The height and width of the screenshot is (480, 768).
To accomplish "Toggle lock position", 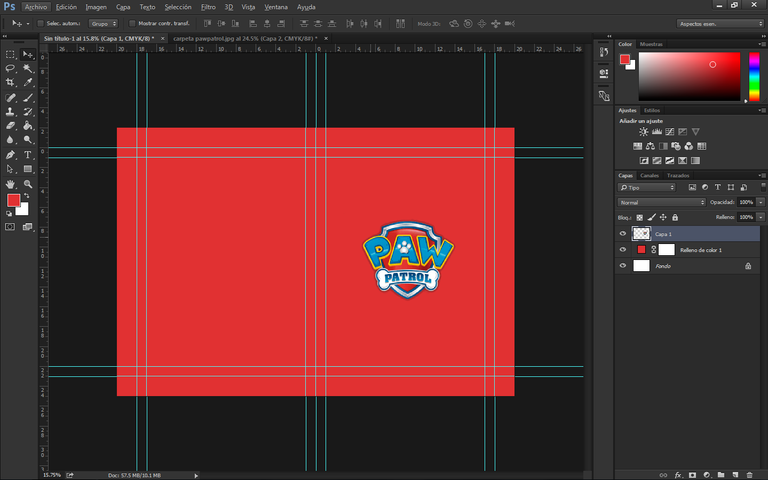I will click(663, 217).
